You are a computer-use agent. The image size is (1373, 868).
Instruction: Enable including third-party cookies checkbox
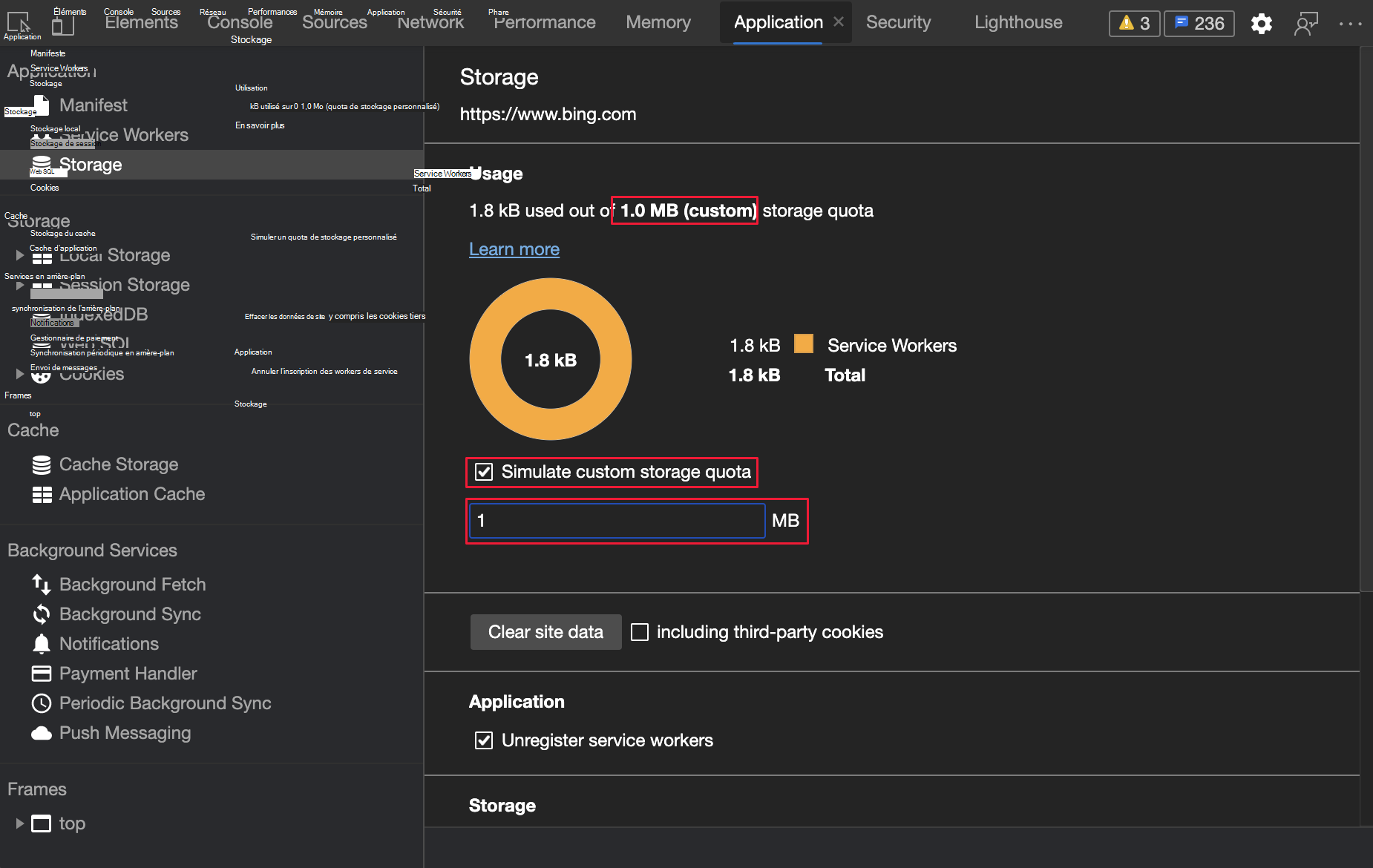pyautogui.click(x=640, y=632)
